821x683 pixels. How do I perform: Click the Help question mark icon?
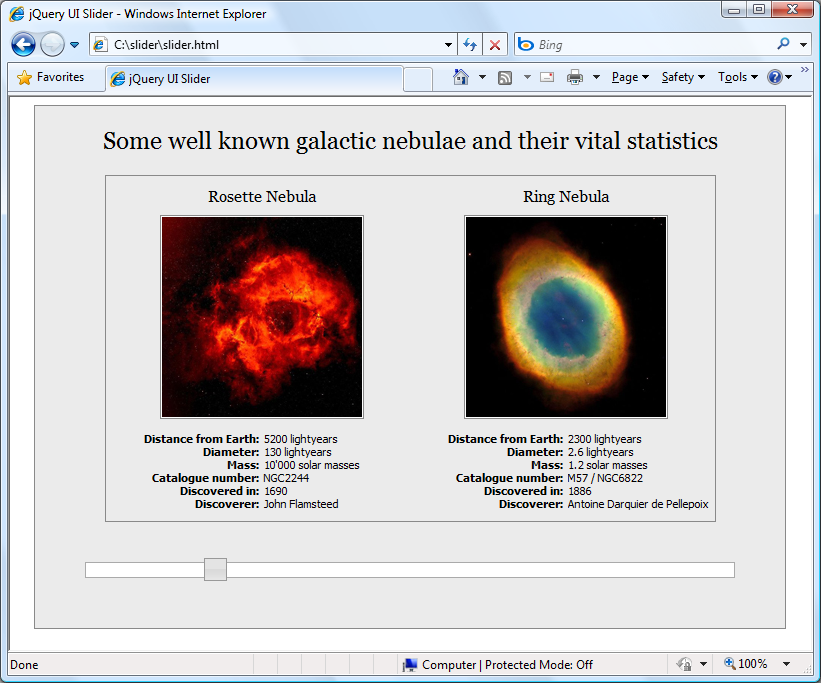[774, 77]
